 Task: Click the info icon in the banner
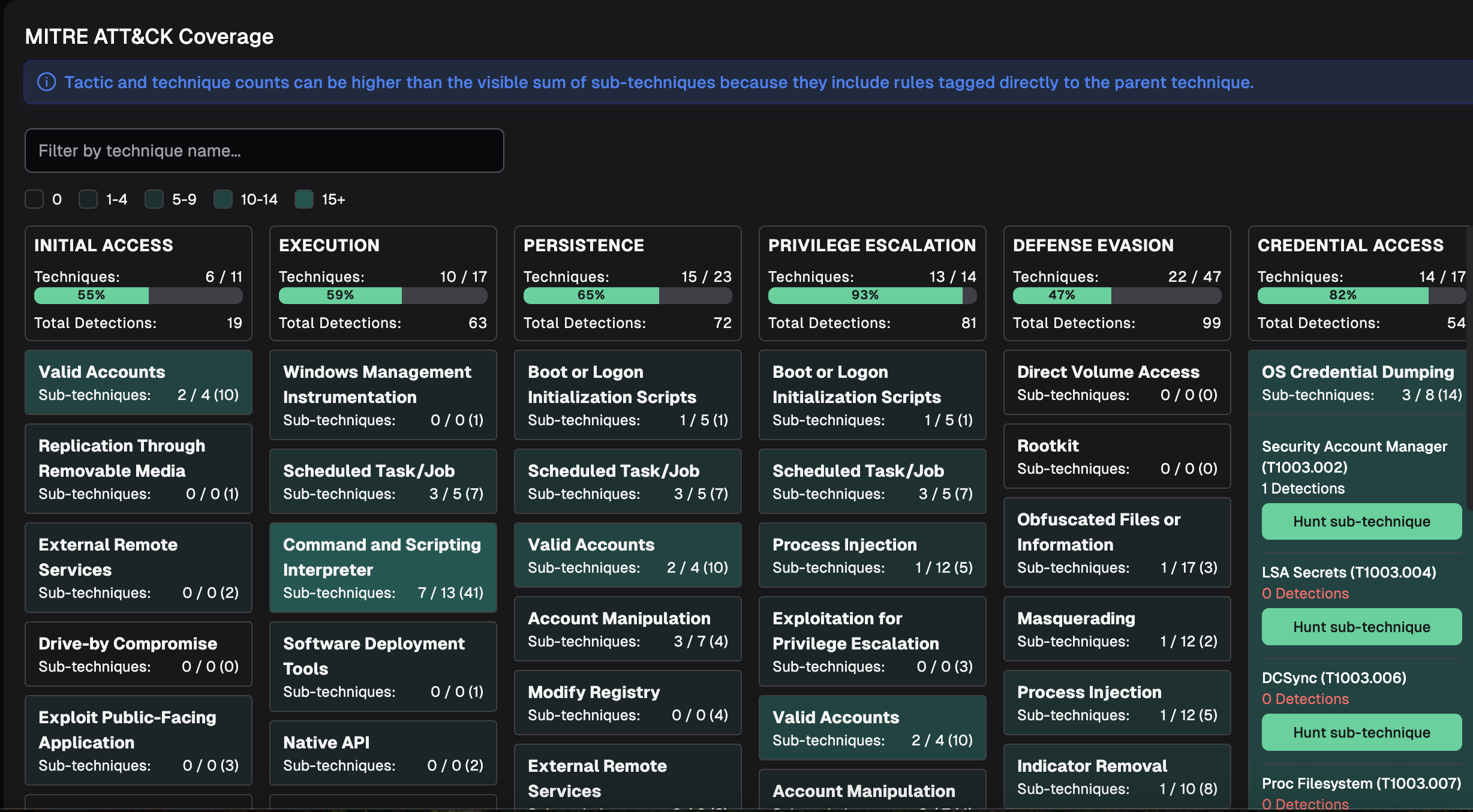47,82
